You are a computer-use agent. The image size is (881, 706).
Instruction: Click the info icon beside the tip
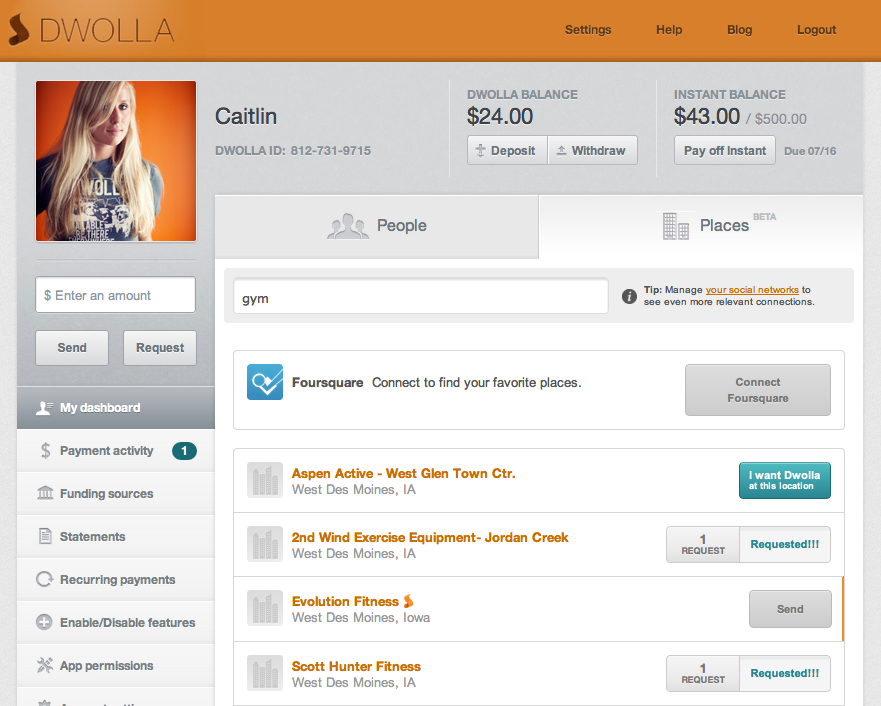coord(629,296)
